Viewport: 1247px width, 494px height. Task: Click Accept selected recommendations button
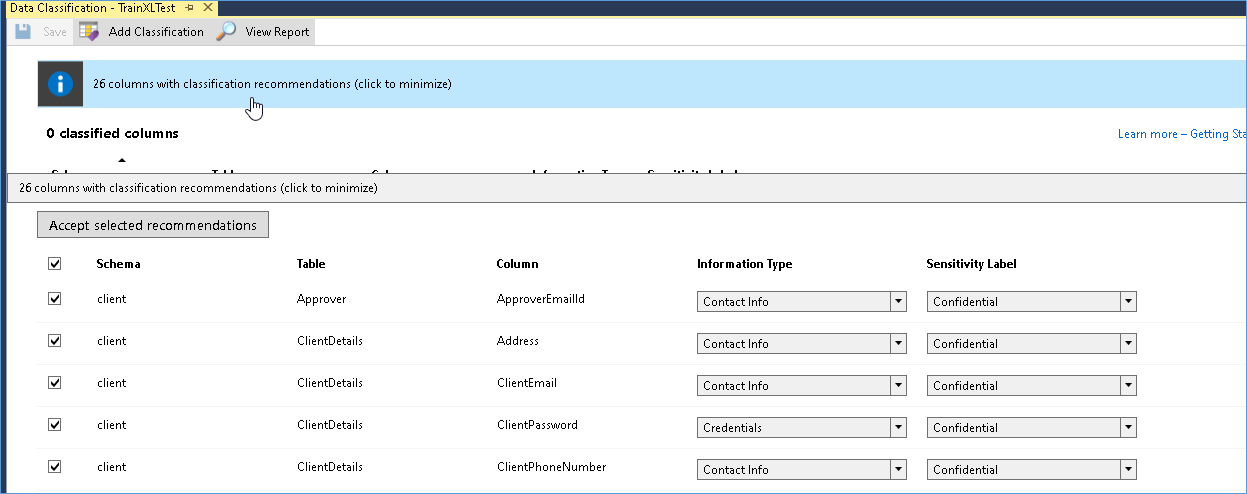pyautogui.click(x=153, y=225)
